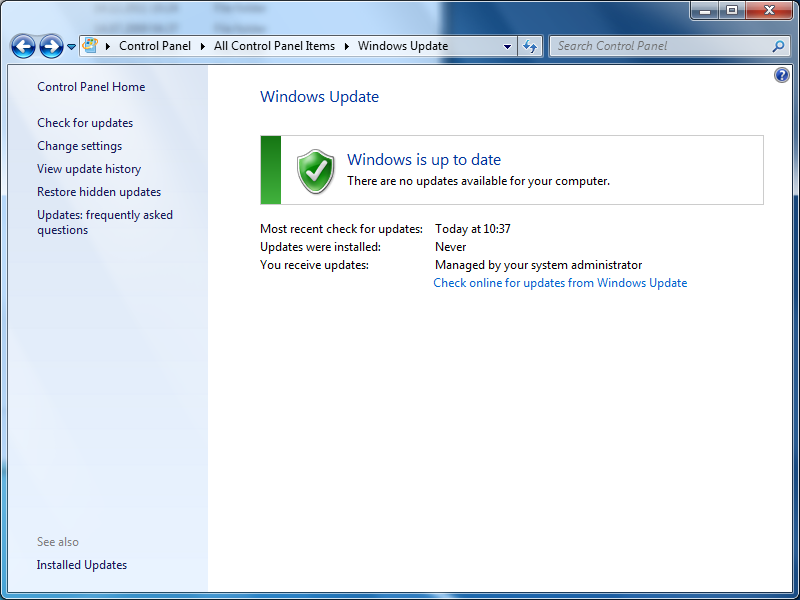This screenshot has height=600, width=800.
Task: Open Control Panel Home
Action: coord(91,87)
